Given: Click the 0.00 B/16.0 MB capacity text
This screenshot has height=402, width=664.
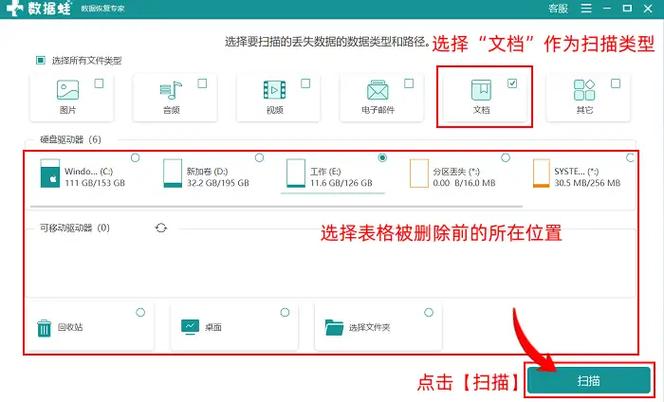Looking at the screenshot, I should 464,183.
